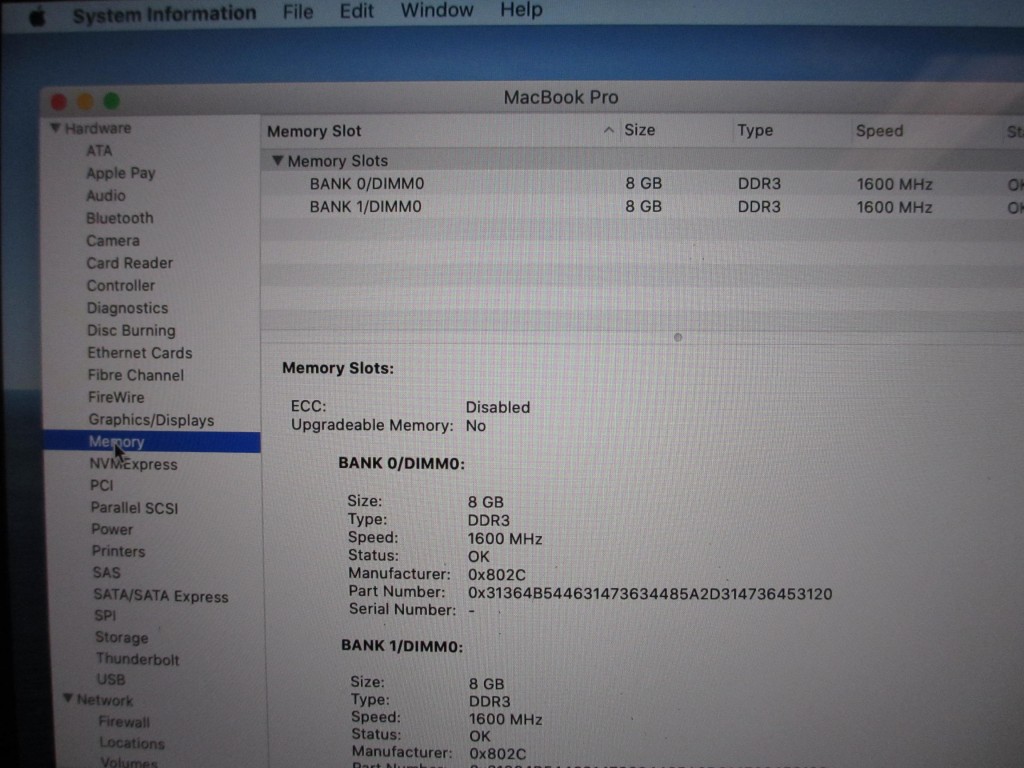Sort by the Speed column header
This screenshot has width=1024, height=768.
[x=879, y=131]
